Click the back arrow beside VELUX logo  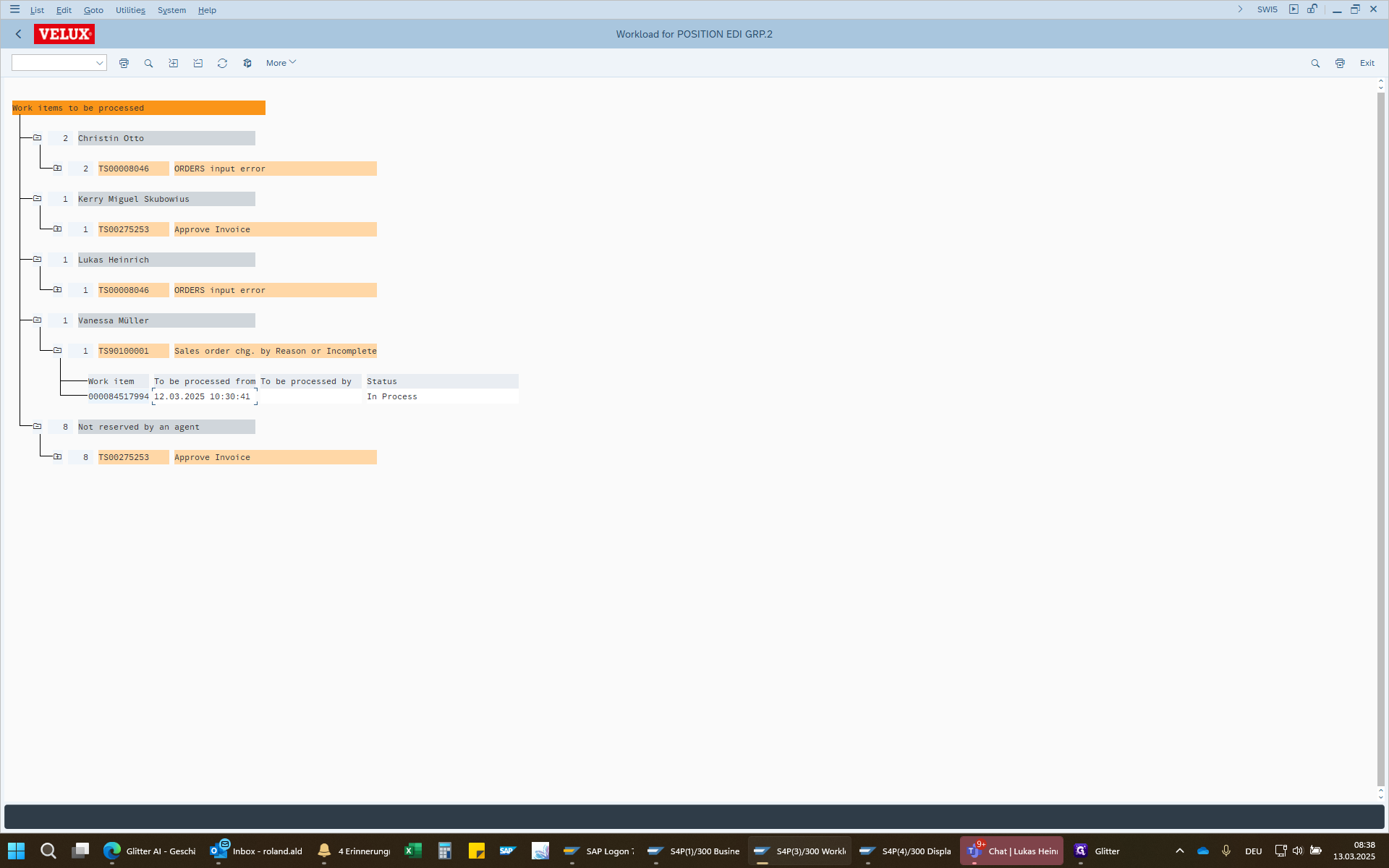tap(19, 34)
